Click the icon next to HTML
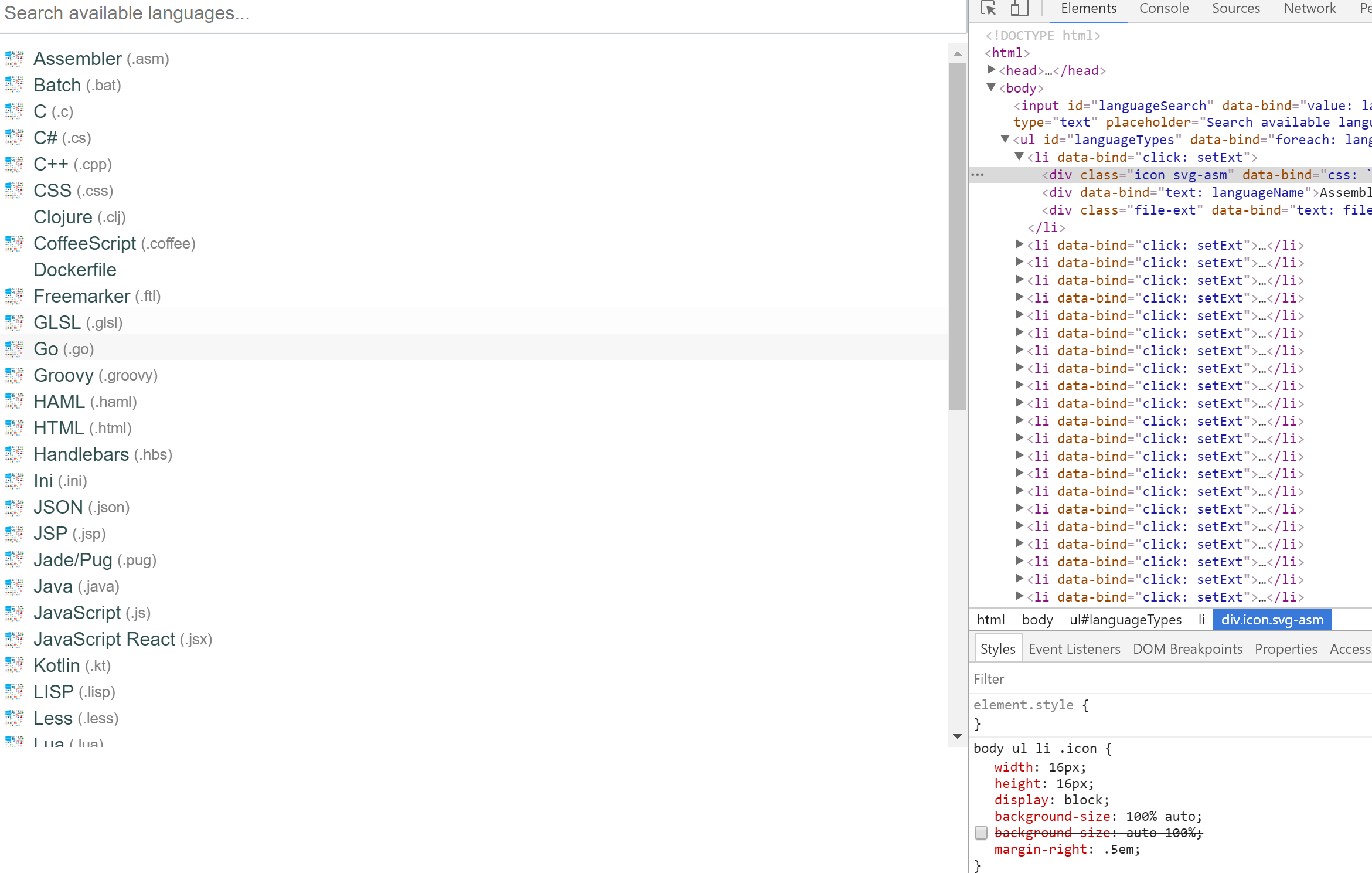The image size is (1372, 873). pos(14,428)
